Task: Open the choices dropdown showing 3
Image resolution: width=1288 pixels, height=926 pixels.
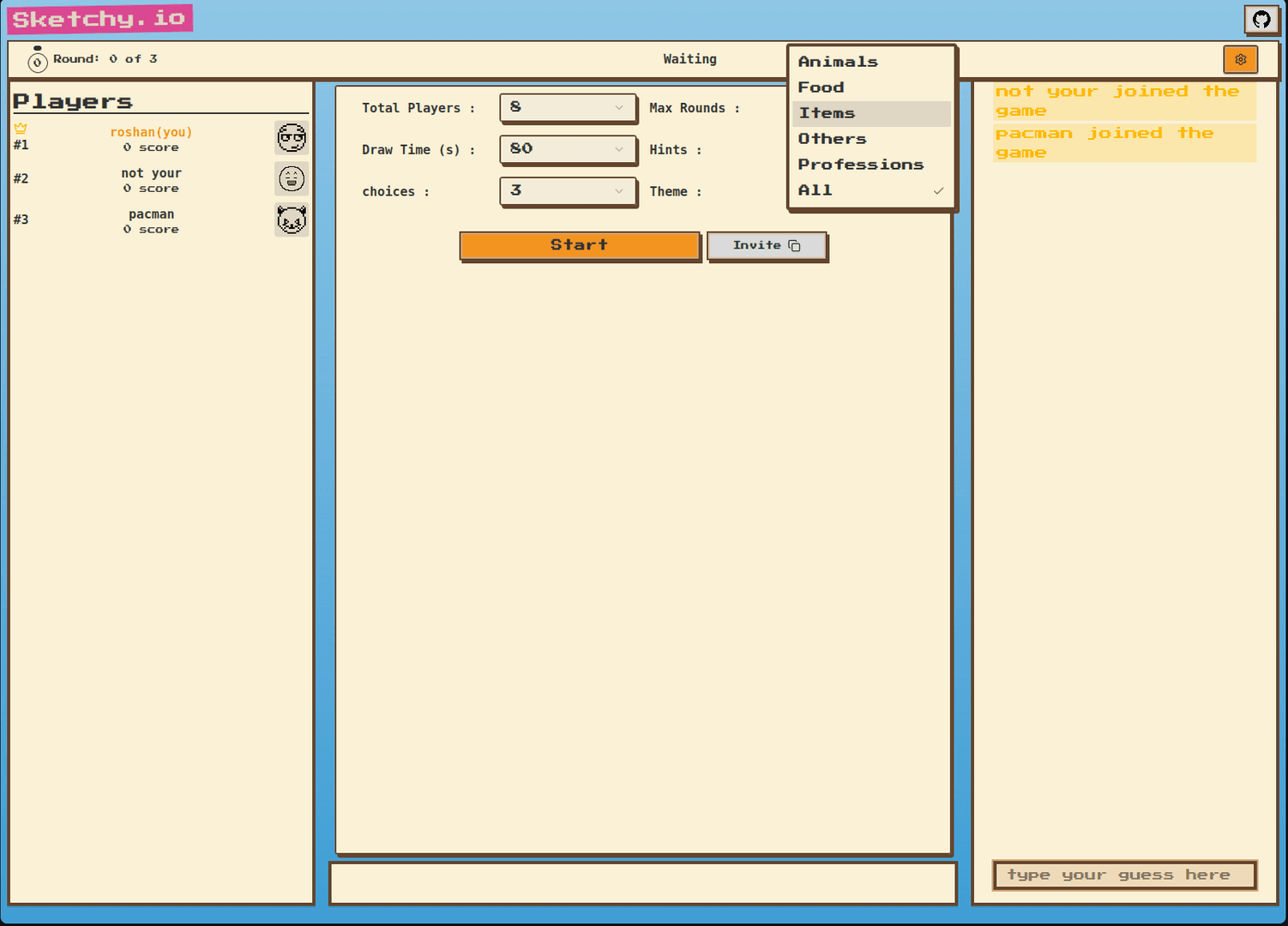Action: point(568,191)
